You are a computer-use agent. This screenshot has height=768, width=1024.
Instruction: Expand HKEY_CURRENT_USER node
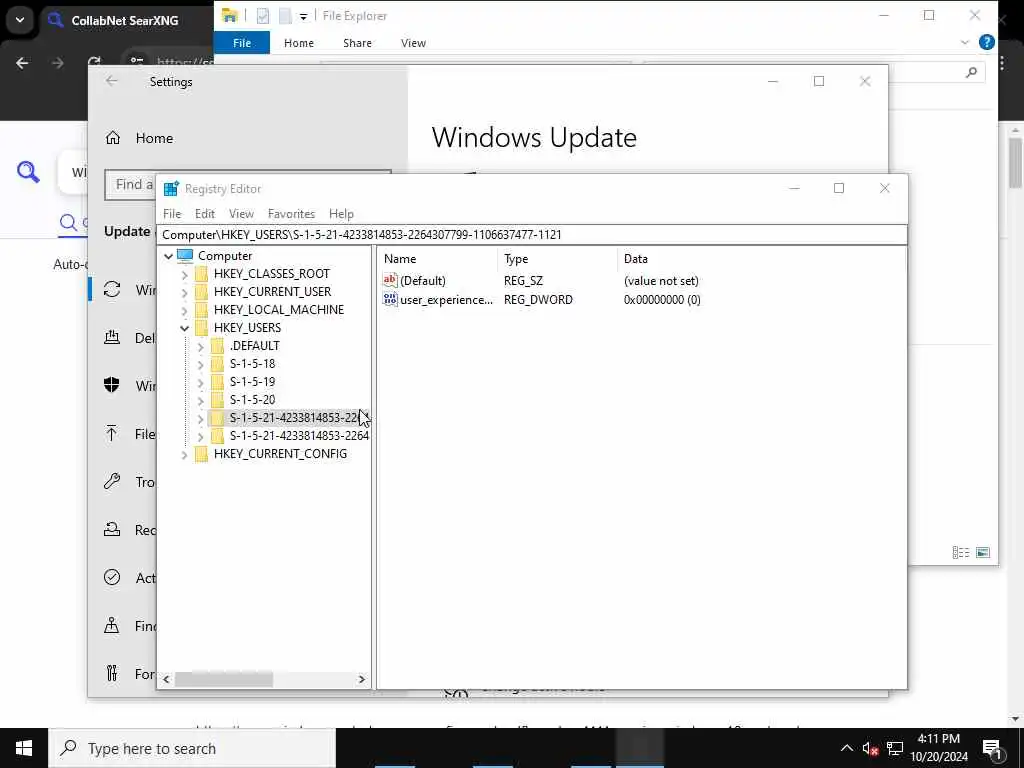(x=184, y=292)
